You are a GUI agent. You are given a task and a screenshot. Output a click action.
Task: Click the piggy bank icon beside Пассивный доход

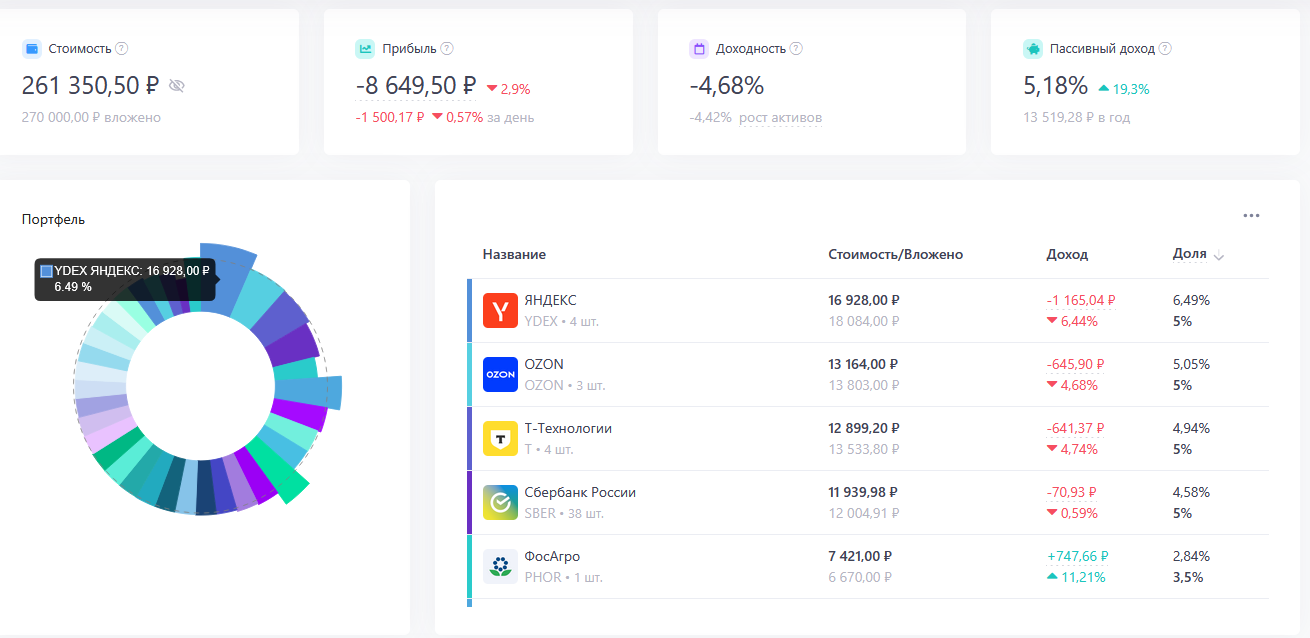pos(1033,48)
